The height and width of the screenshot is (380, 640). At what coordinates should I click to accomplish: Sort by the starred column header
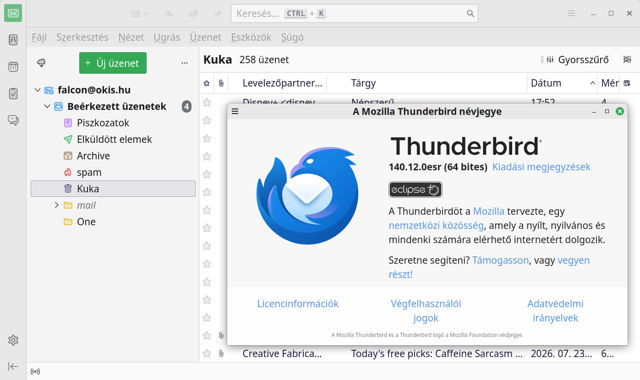(207, 83)
